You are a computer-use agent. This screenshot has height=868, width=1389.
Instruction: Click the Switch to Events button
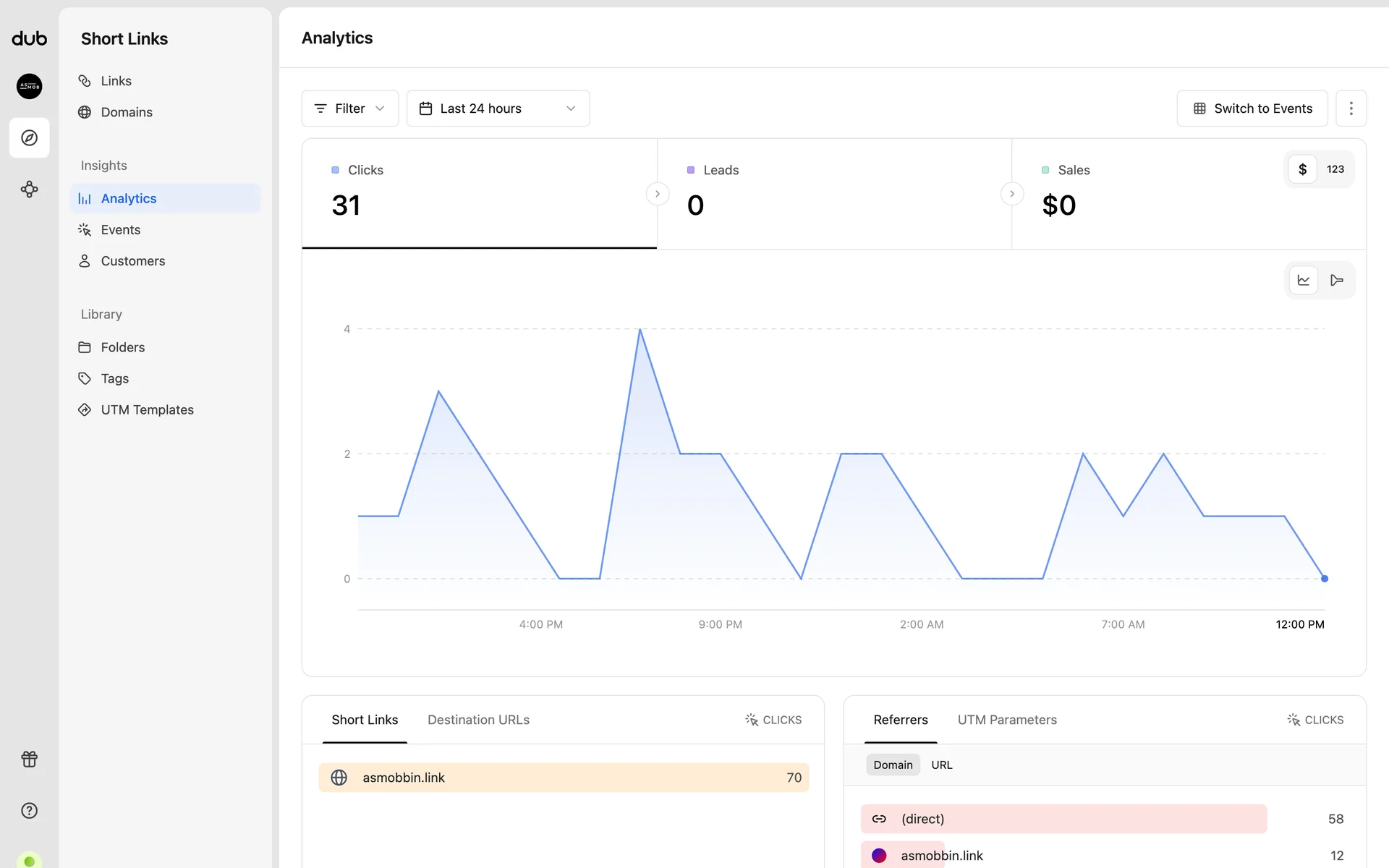tap(1252, 109)
